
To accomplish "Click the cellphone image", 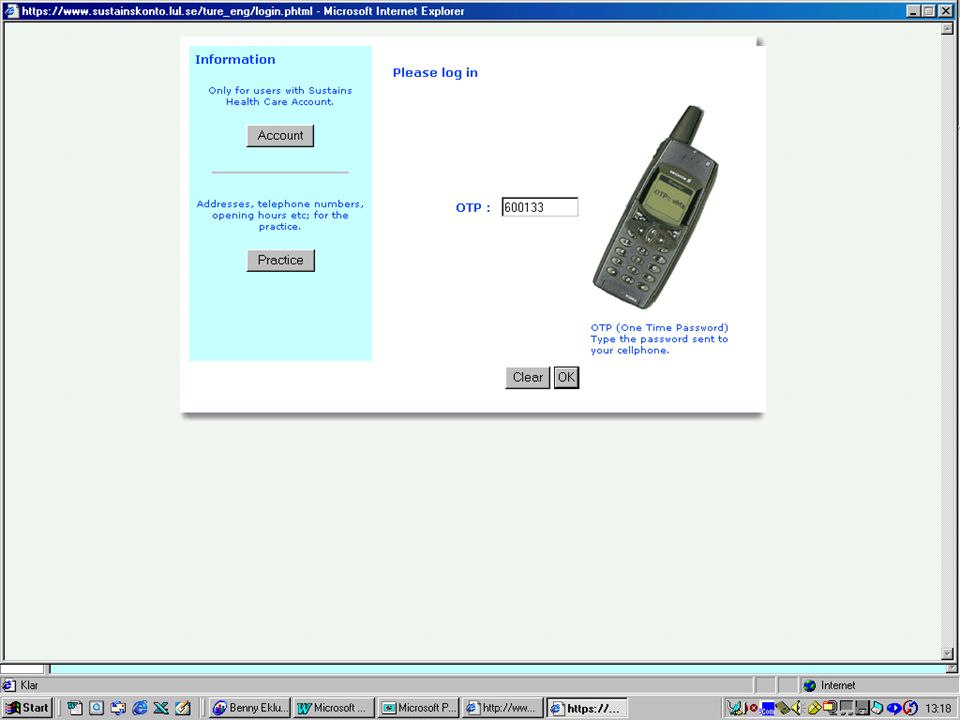I will click(x=655, y=207).
